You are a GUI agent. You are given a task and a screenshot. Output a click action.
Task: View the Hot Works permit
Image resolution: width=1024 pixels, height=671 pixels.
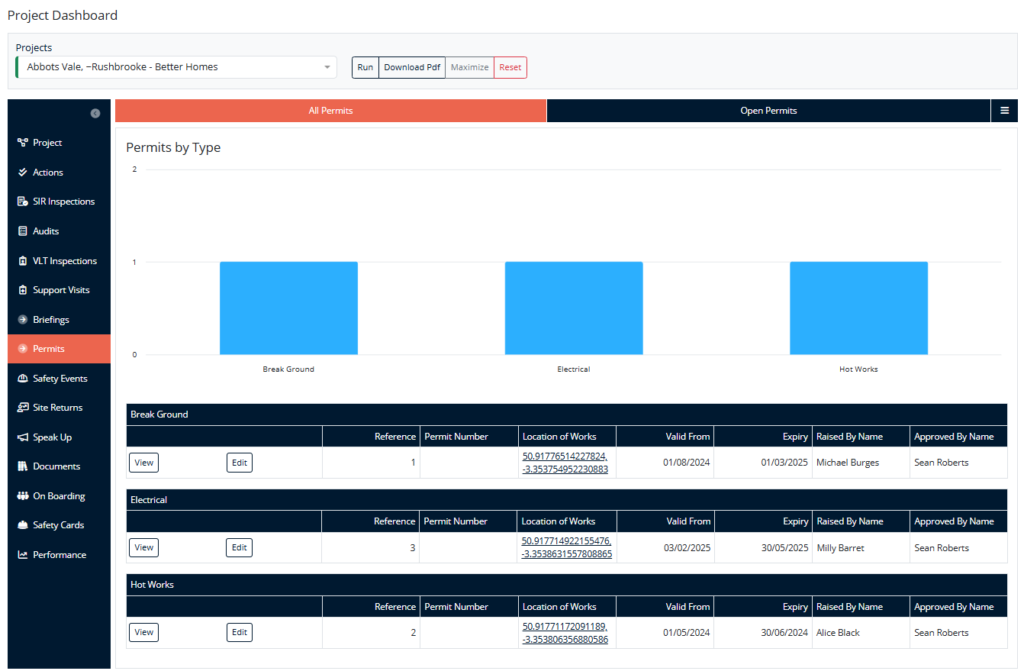point(144,632)
